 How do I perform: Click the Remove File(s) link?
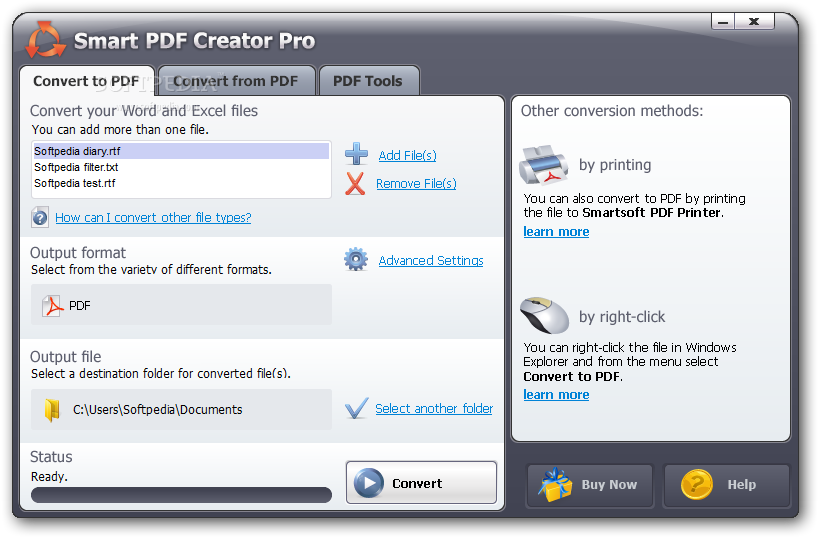coord(416,184)
